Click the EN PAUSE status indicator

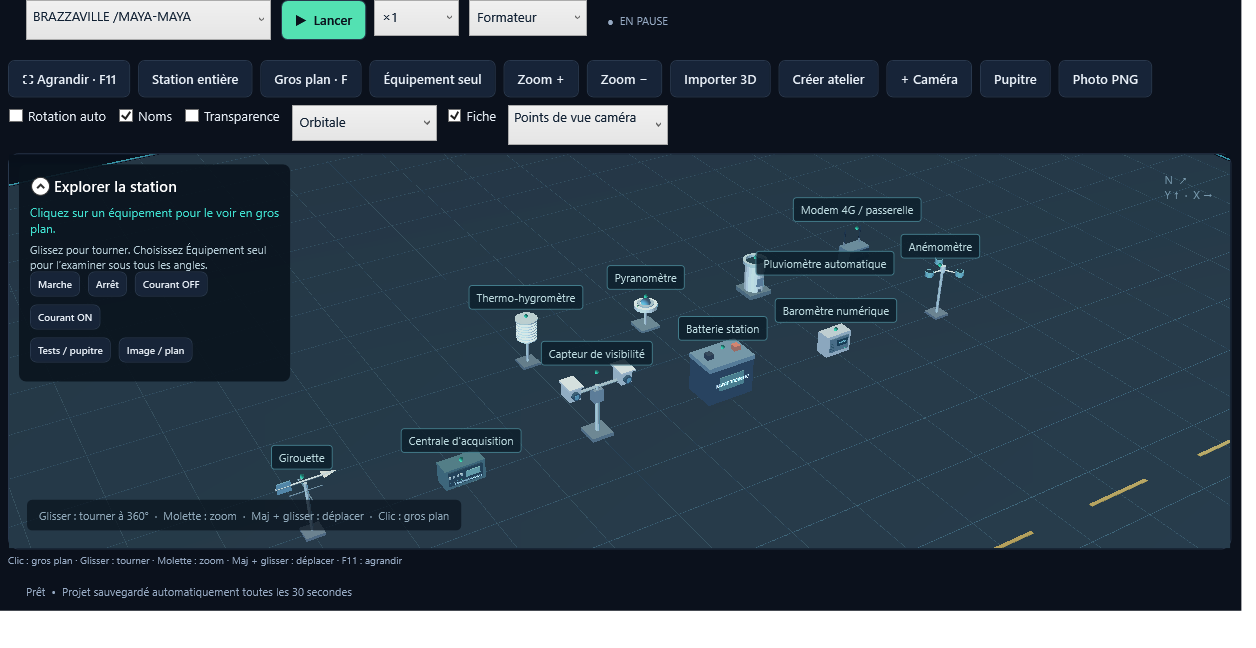(x=638, y=21)
